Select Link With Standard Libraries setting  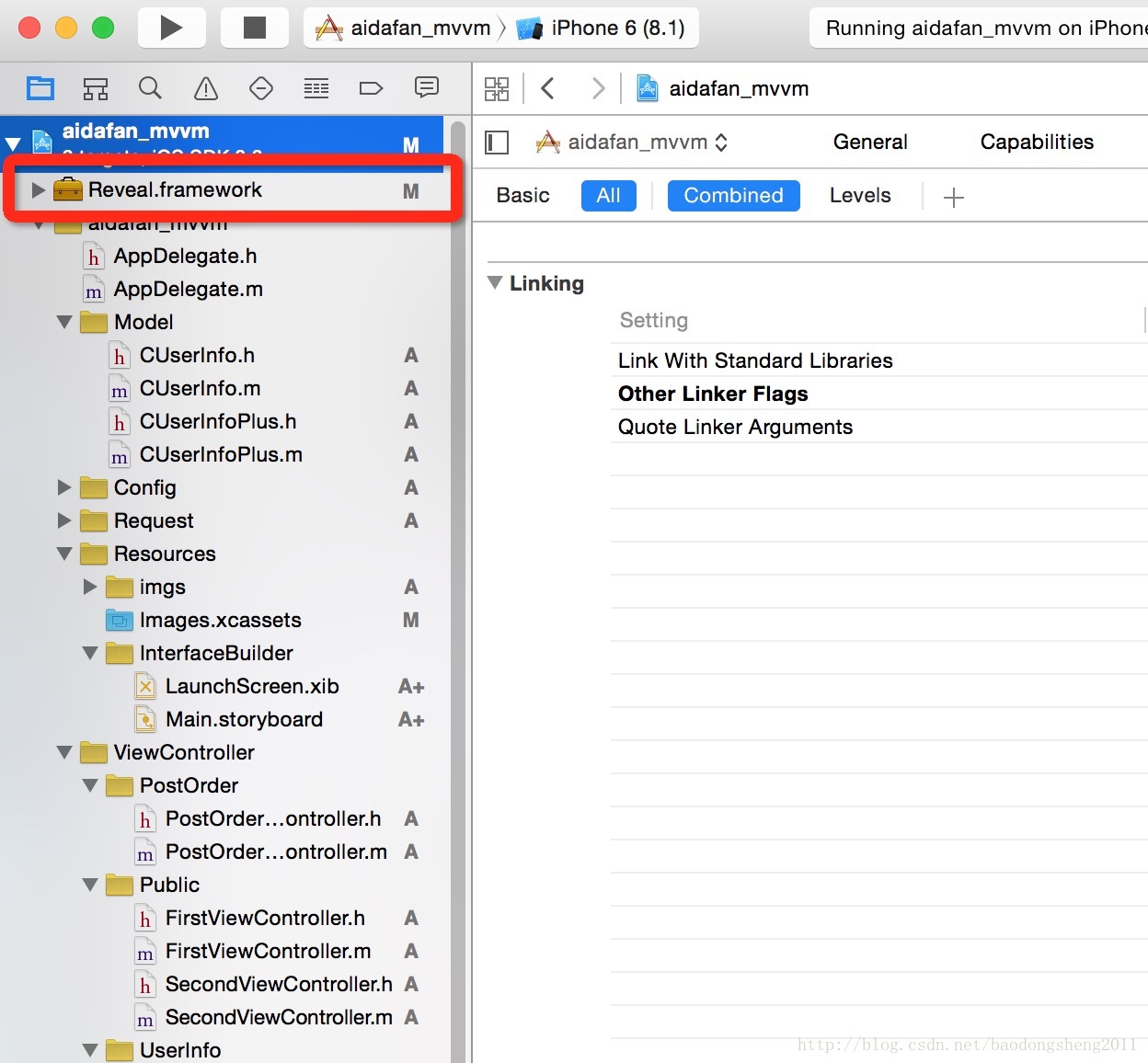pos(755,360)
